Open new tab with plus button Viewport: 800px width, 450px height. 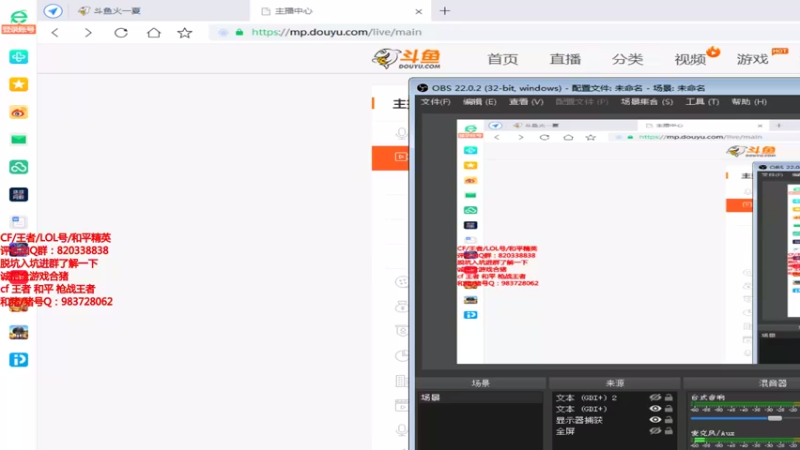(445, 11)
